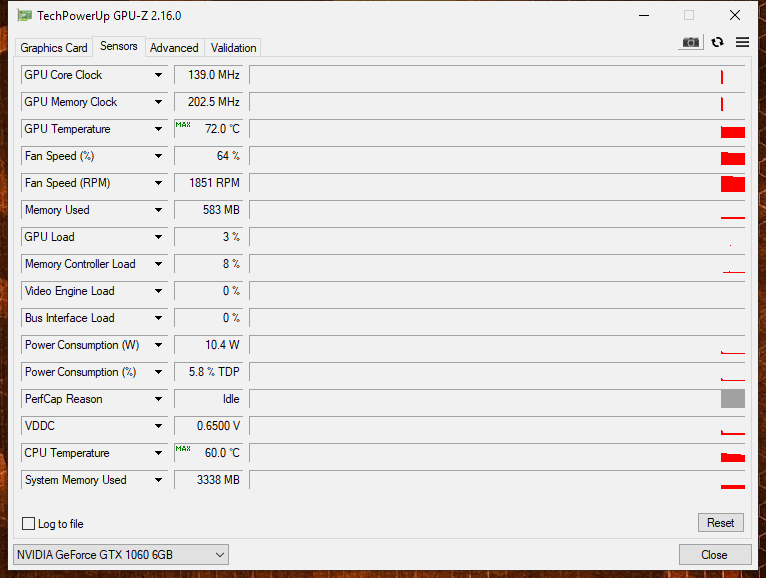Viewport: 766px width, 578px height.
Task: Expand the Memory Used sensor dropdown
Action: 158,210
